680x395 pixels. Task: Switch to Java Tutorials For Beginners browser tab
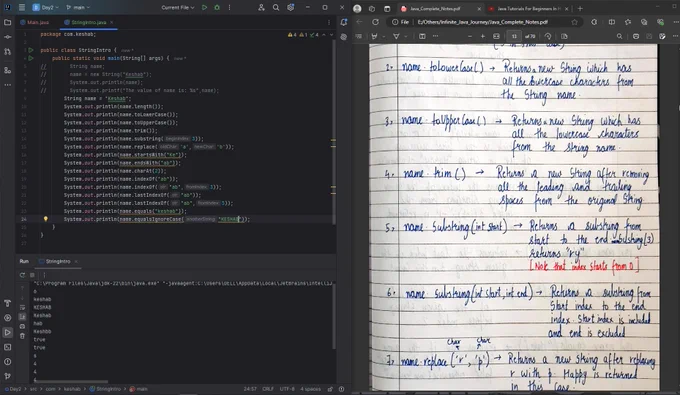[528, 9]
